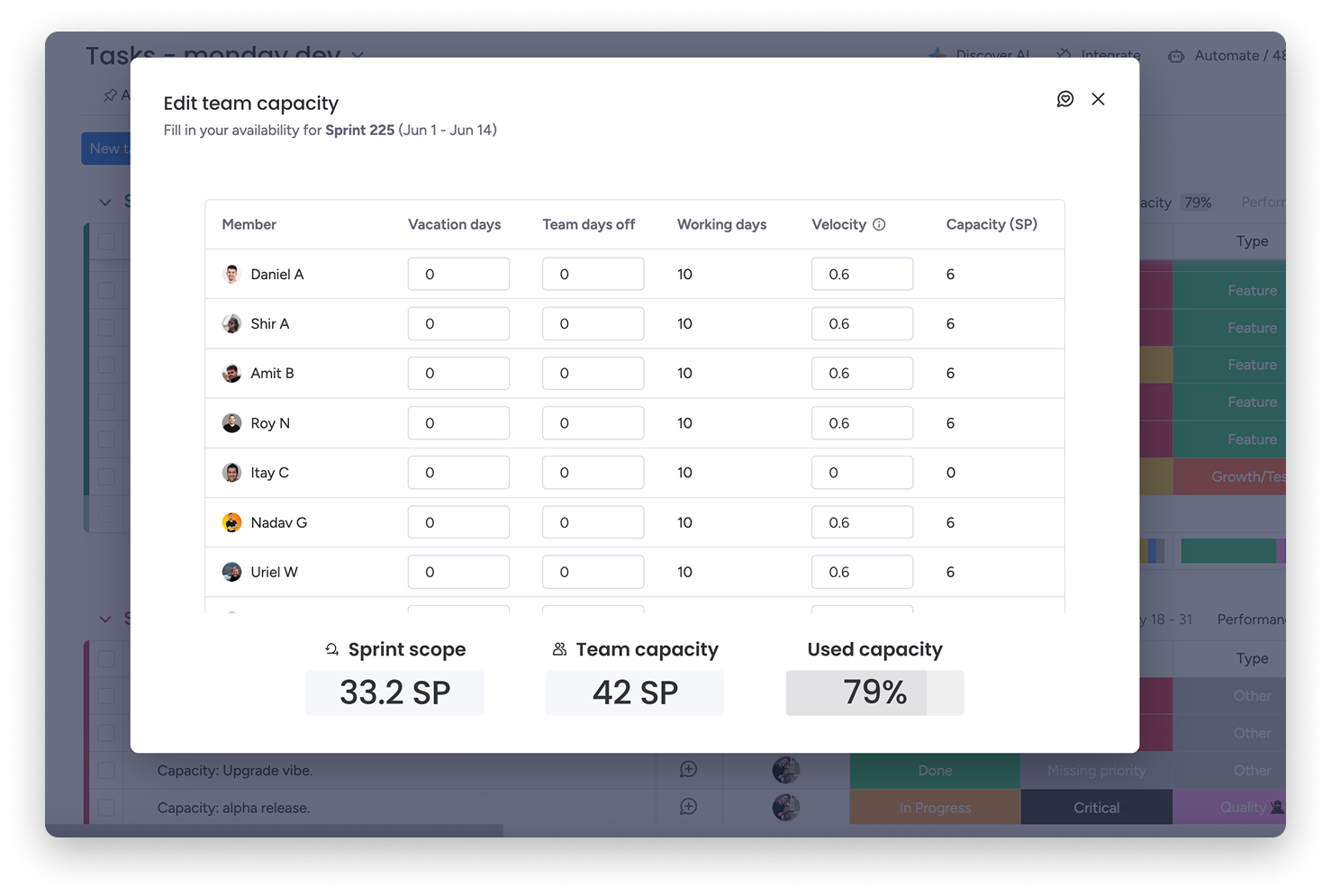Click the Vacation days column header

pyautogui.click(x=454, y=224)
